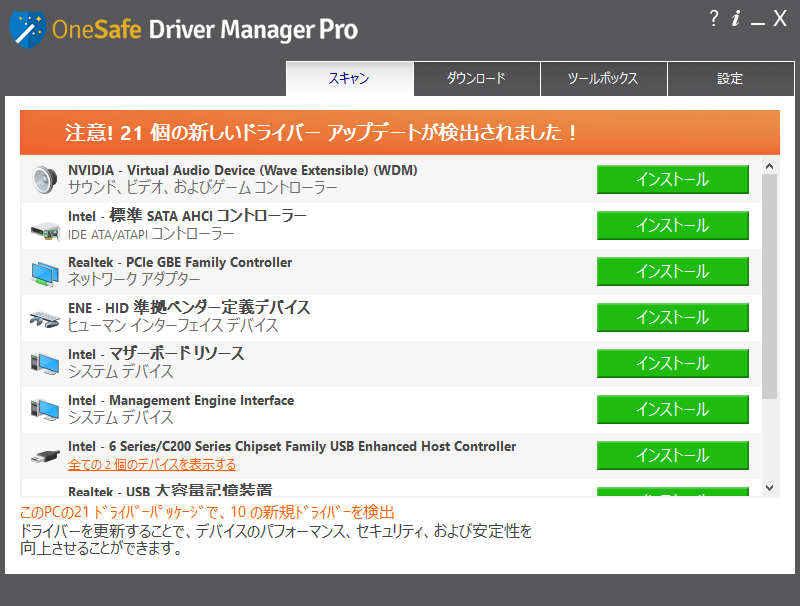Close the window with the X icon
This screenshot has height=606, width=800.
coord(780,18)
